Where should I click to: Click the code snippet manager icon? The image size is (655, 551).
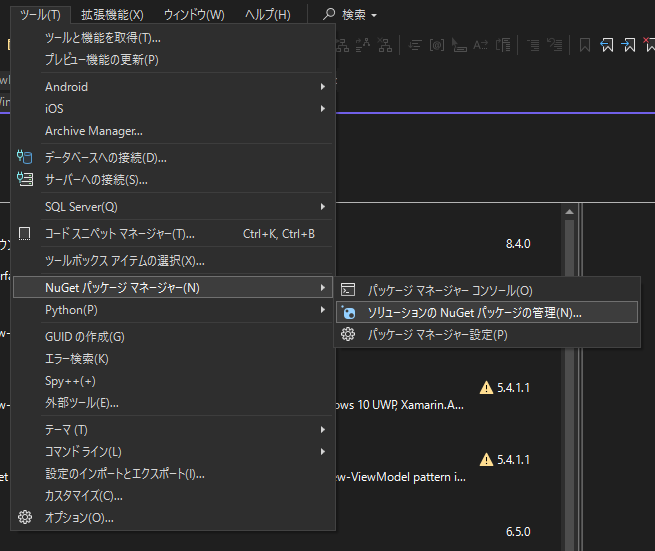(x=25, y=234)
